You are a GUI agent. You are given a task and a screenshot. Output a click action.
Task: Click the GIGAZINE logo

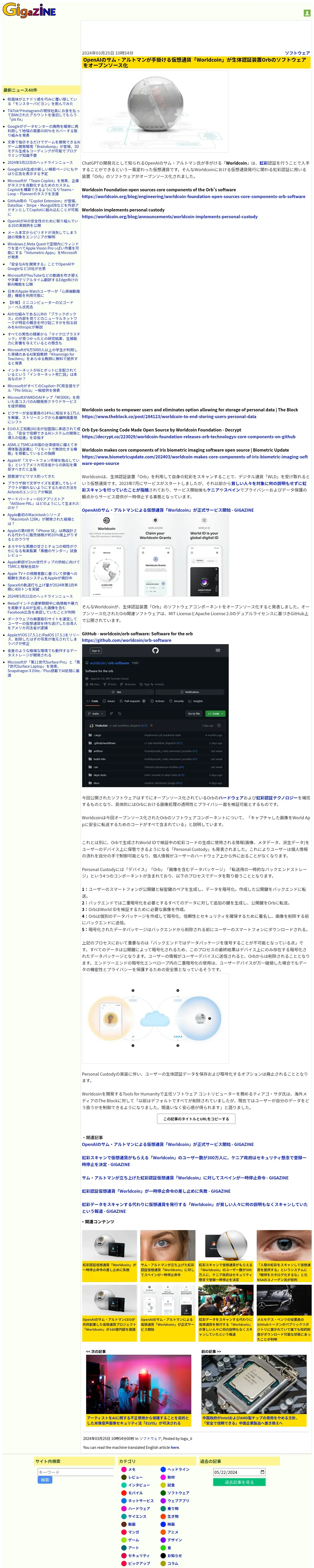[x=29, y=10]
